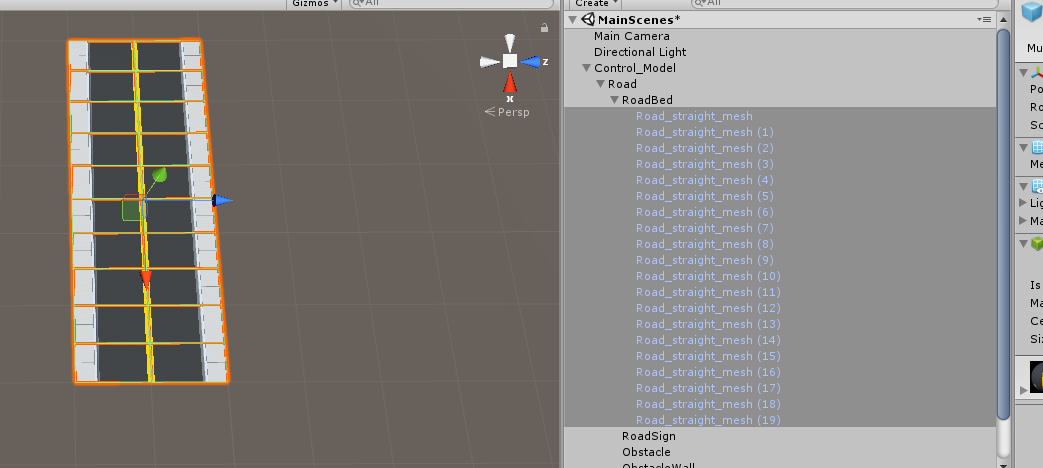Click the hierarchy scrollbar up arrow
This screenshot has height=468, width=1043.
pyautogui.click(x=1003, y=20)
